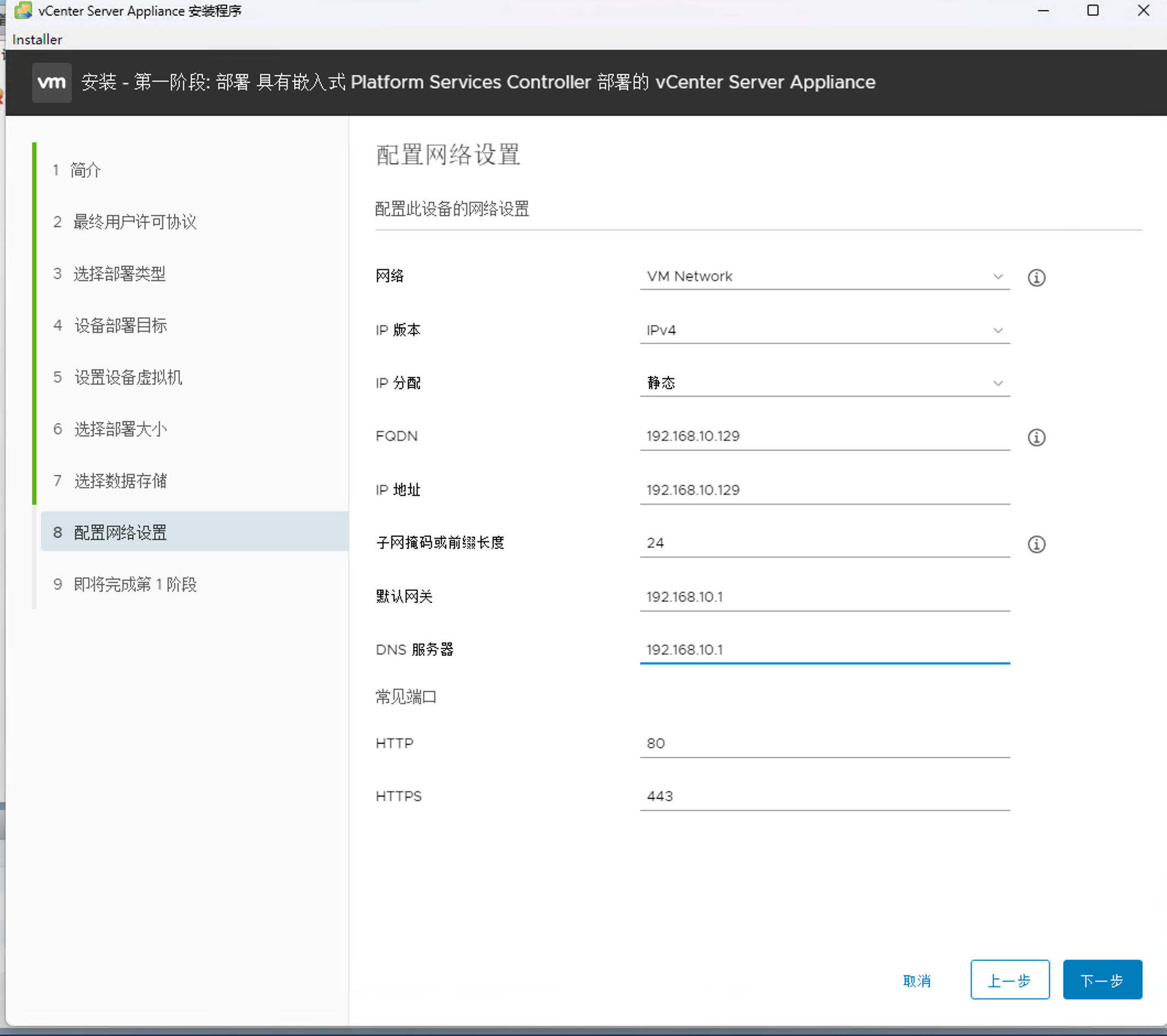Click into the DNS 服务器 input field
Screen dimensions: 1167x1036
point(824,650)
